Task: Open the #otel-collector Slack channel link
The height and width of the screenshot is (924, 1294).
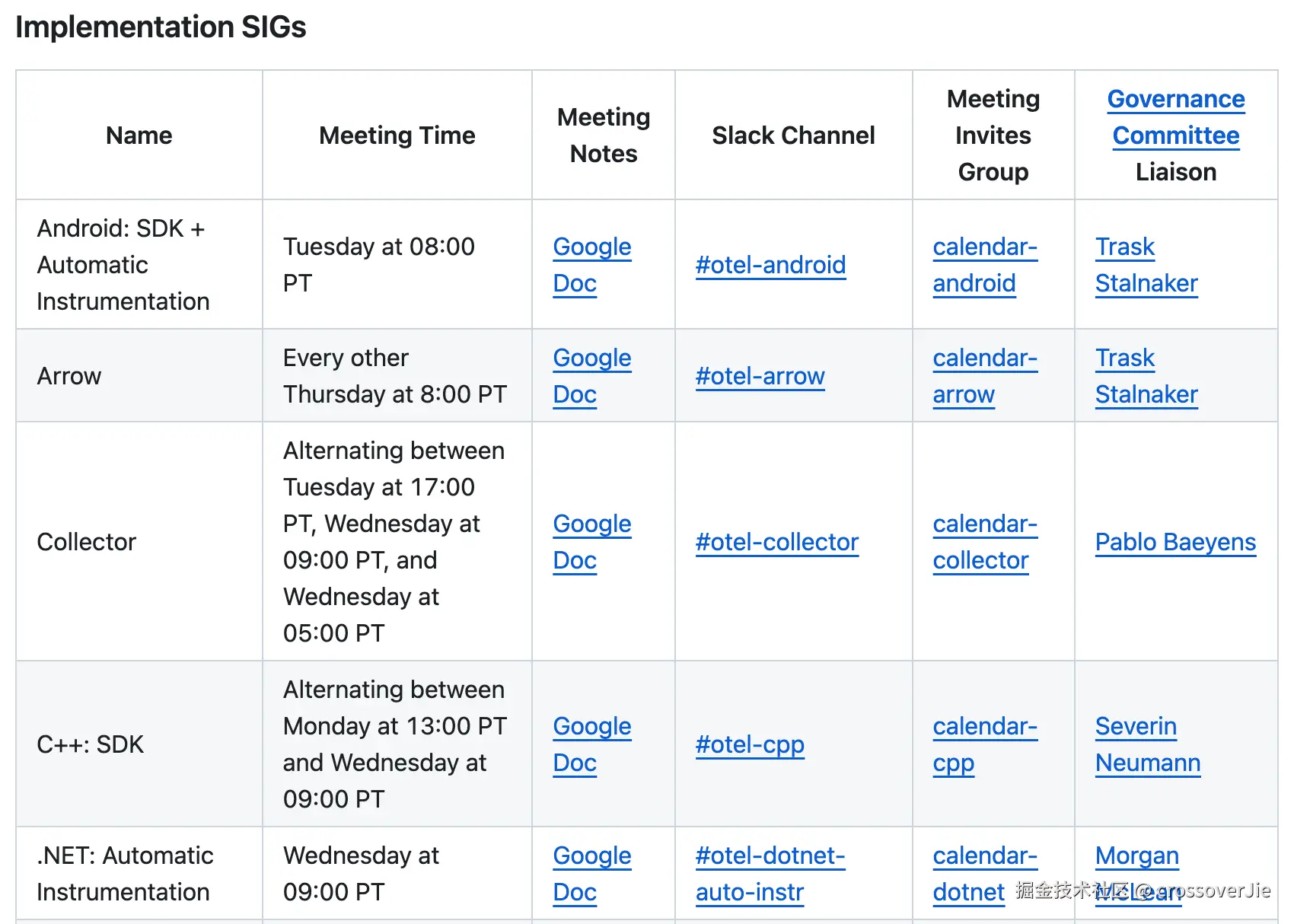Action: coord(776,542)
